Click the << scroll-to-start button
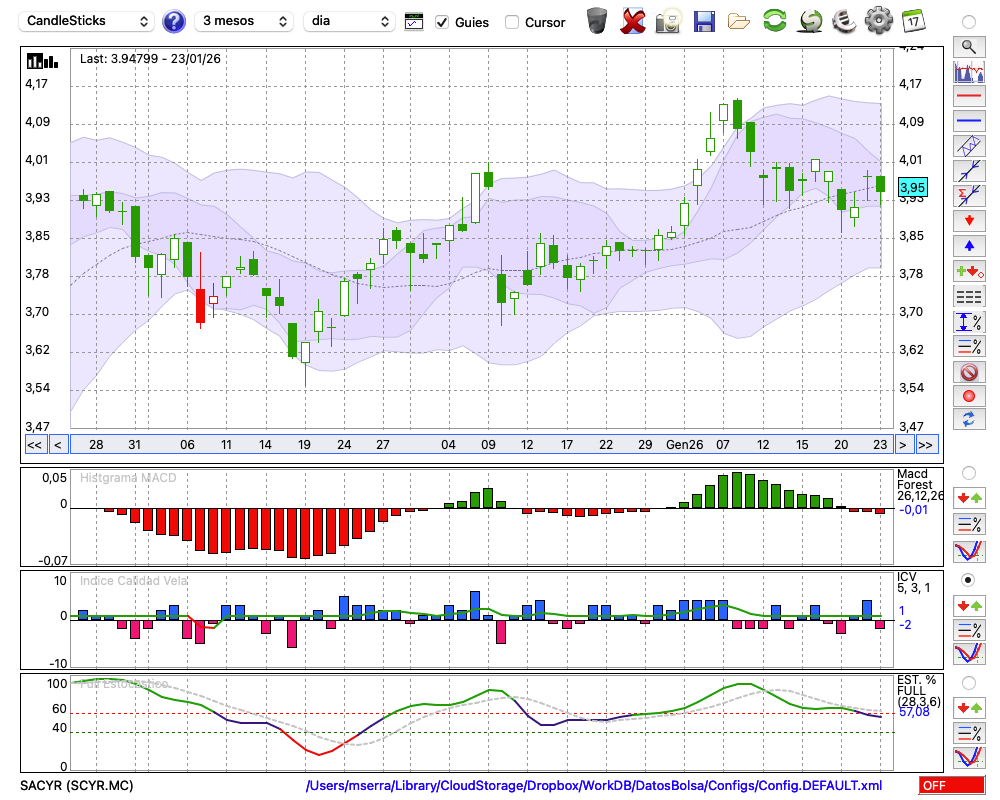 34,445
